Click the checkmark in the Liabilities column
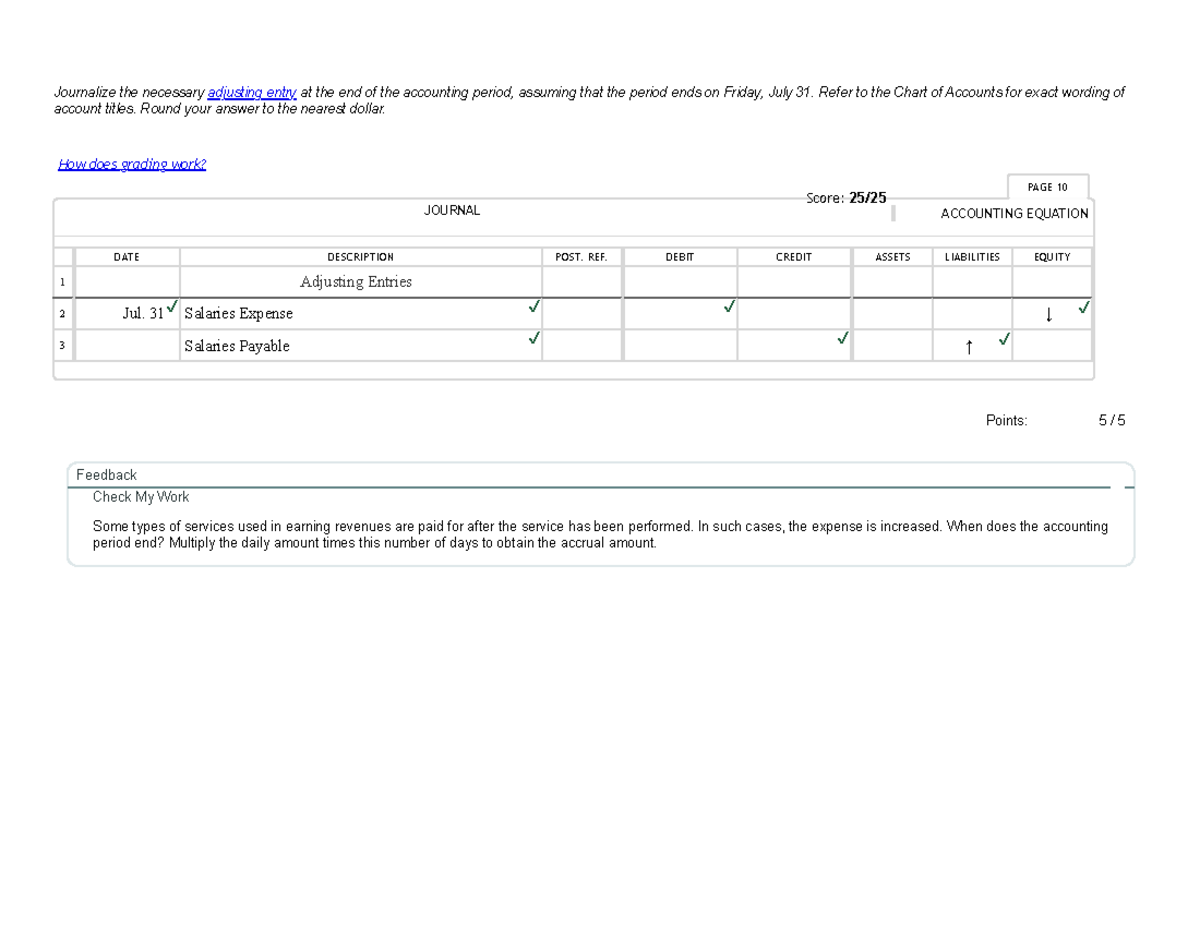Viewport: 1200px width, 927px height. coord(1003,341)
